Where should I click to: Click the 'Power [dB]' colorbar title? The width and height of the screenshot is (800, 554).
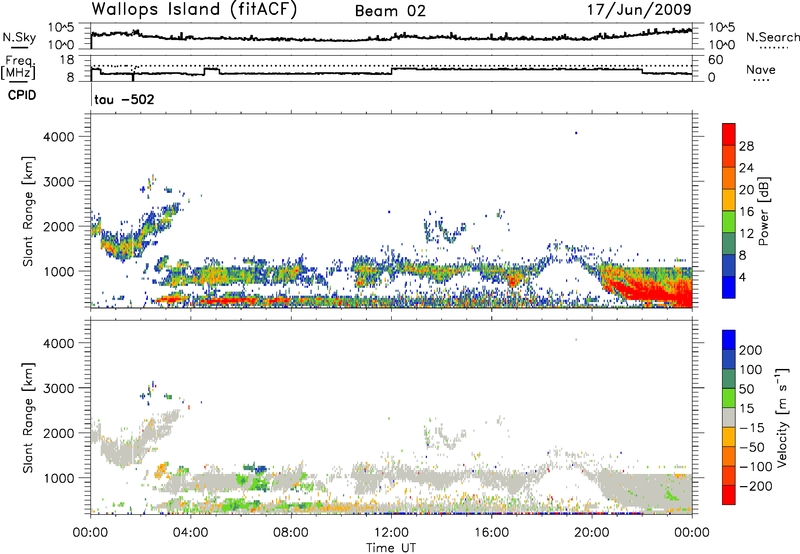click(x=763, y=211)
